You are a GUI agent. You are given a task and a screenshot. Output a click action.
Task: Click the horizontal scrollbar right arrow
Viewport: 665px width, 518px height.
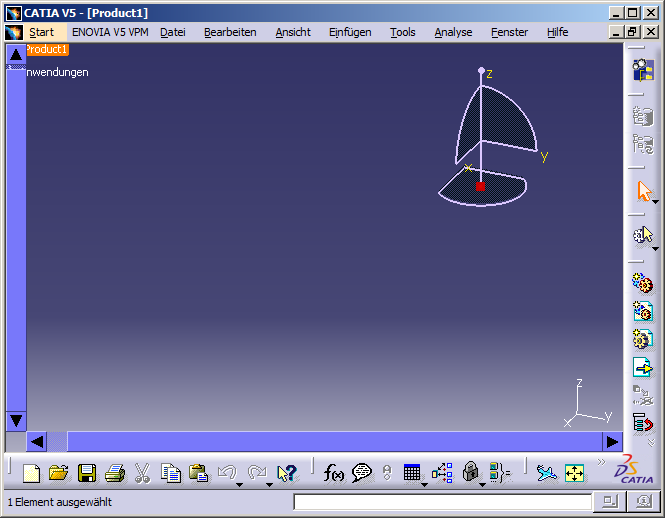[612, 442]
